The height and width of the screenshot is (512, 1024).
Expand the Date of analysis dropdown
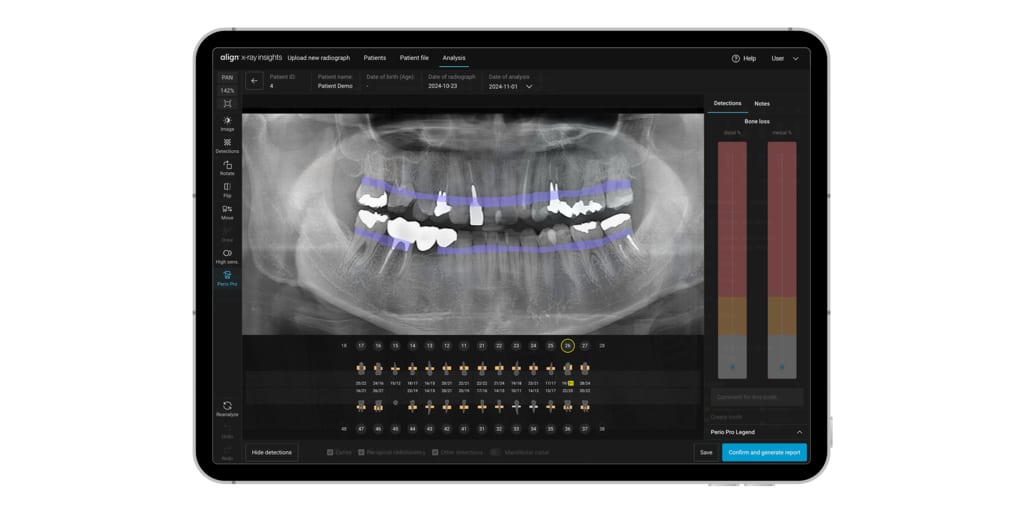pyautogui.click(x=529, y=87)
